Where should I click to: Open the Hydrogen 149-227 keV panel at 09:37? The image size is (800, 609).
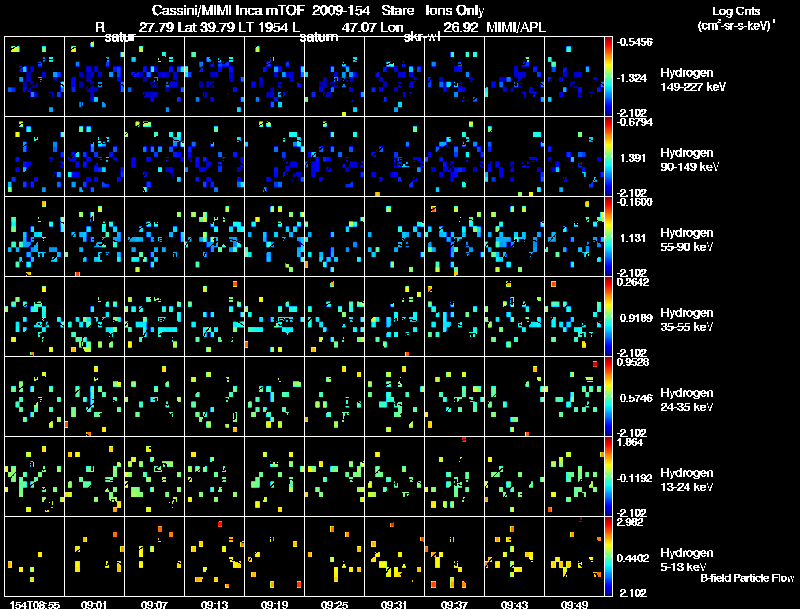[x=454, y=77]
